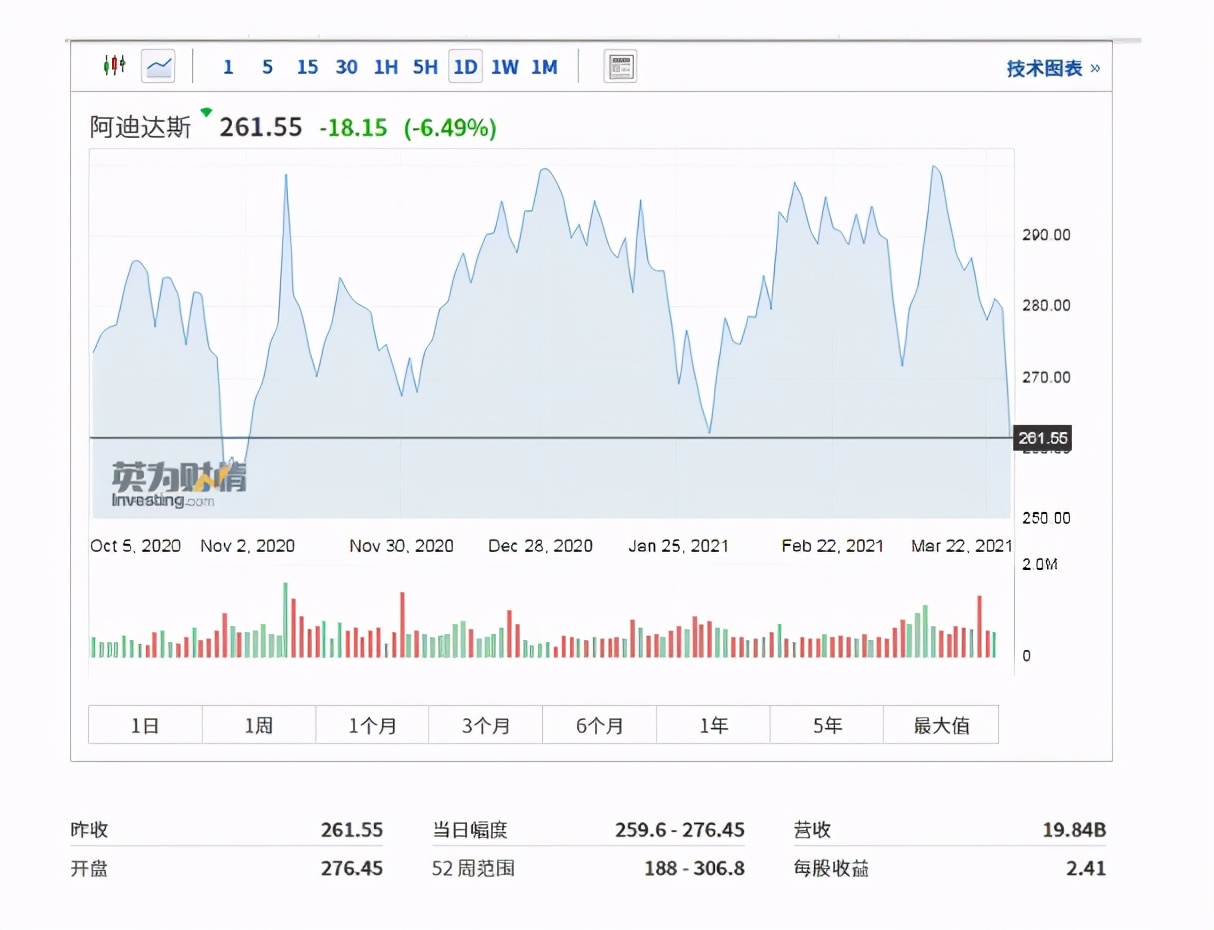Show the 6个月 time range
Image resolution: width=1214 pixels, height=930 pixels.
pyautogui.click(x=599, y=725)
